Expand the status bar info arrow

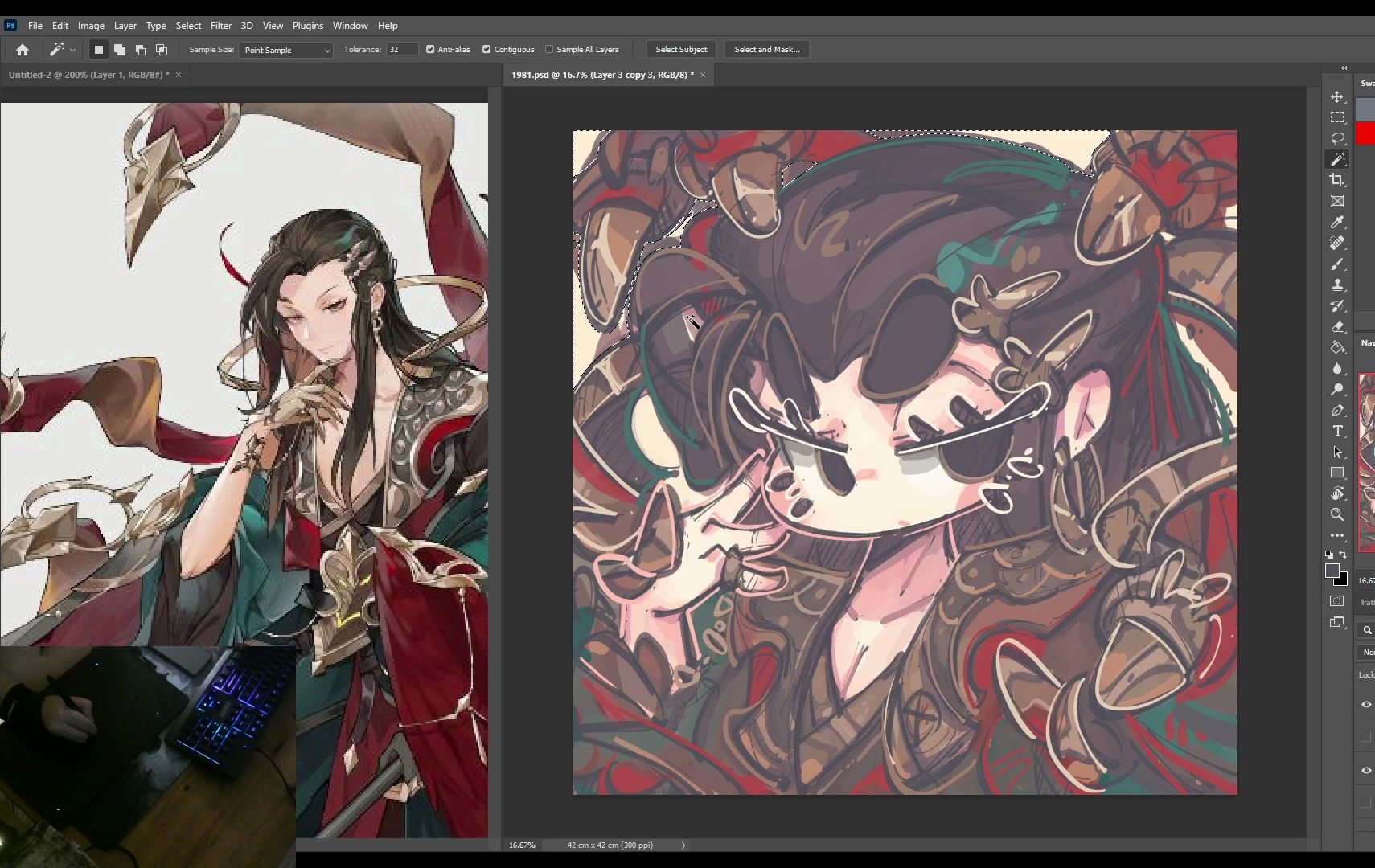(683, 845)
